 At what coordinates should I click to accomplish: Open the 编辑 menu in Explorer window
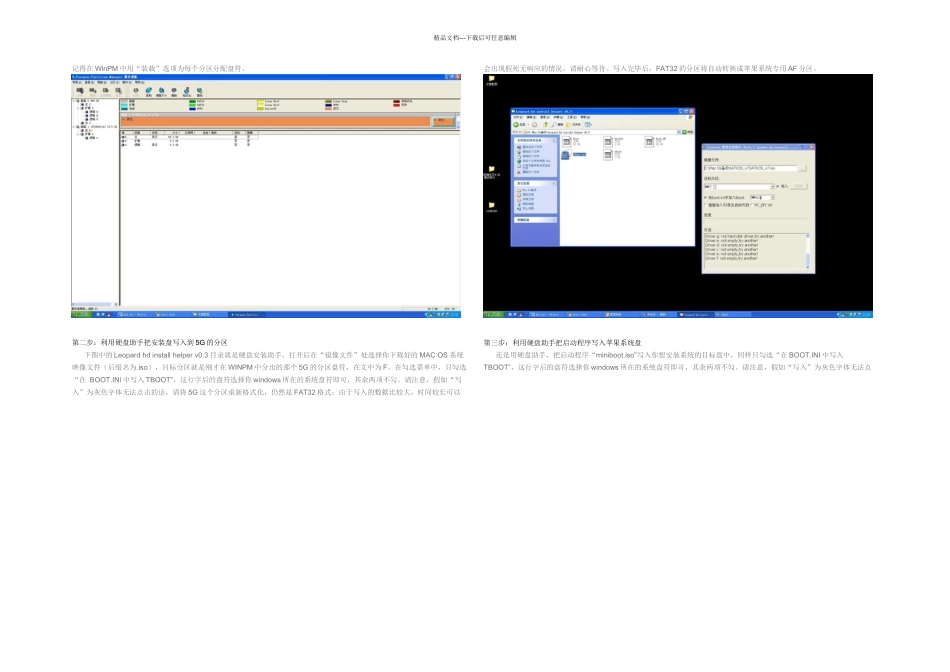(x=531, y=117)
